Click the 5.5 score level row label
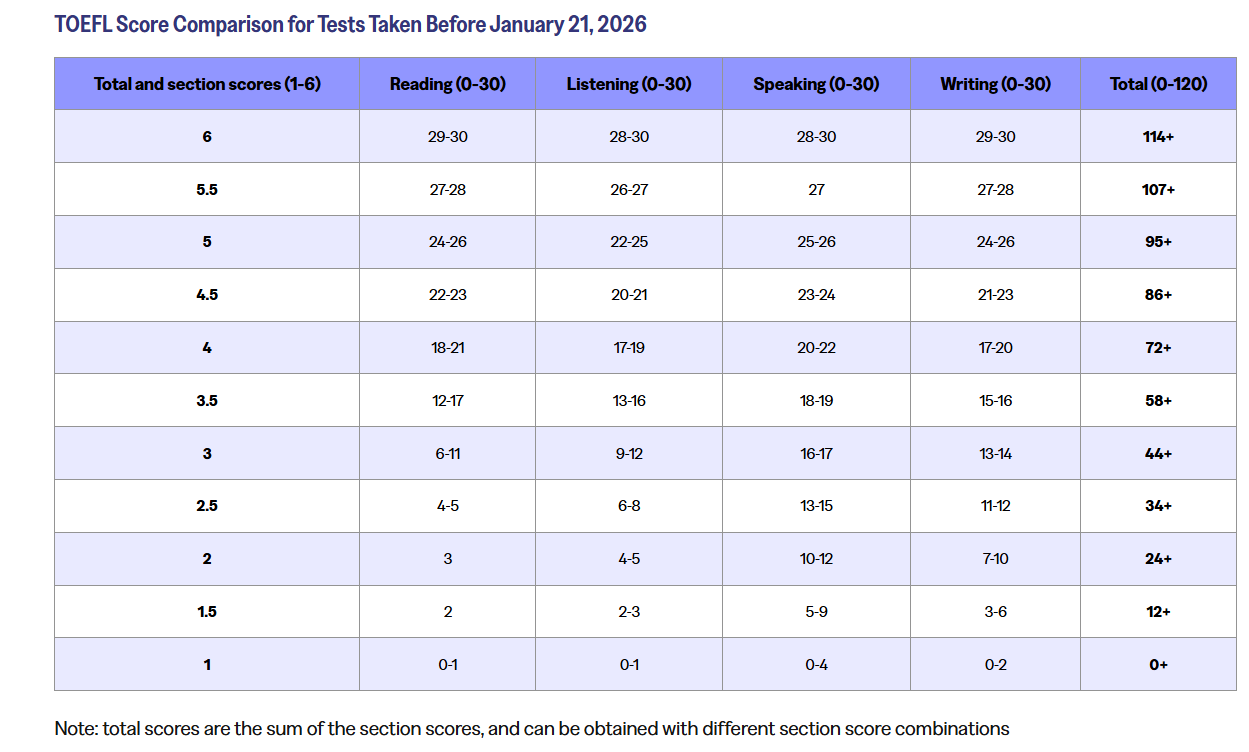Screen dimensions: 1249x752 coord(207,189)
